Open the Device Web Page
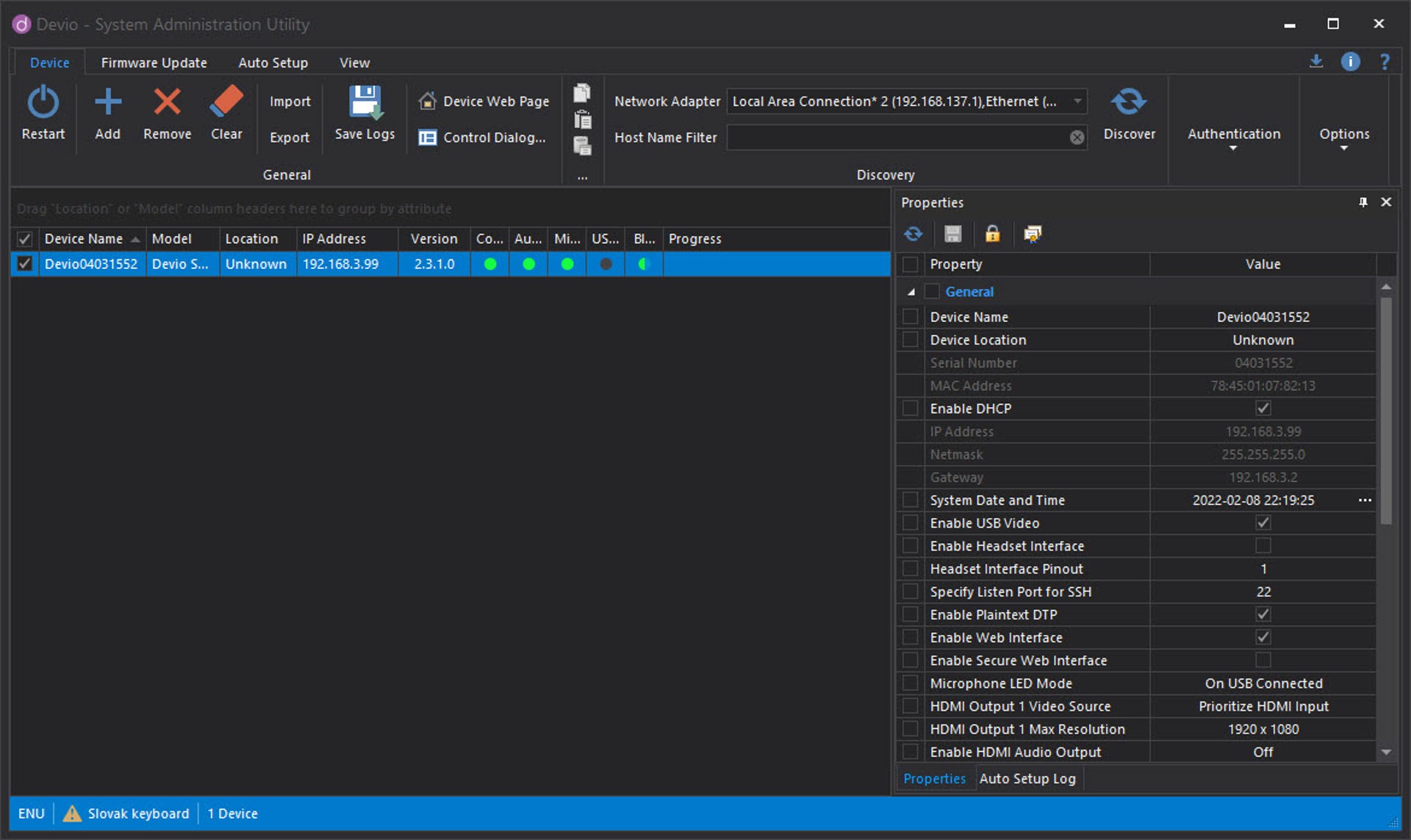The width and height of the screenshot is (1411, 840). coord(484,101)
